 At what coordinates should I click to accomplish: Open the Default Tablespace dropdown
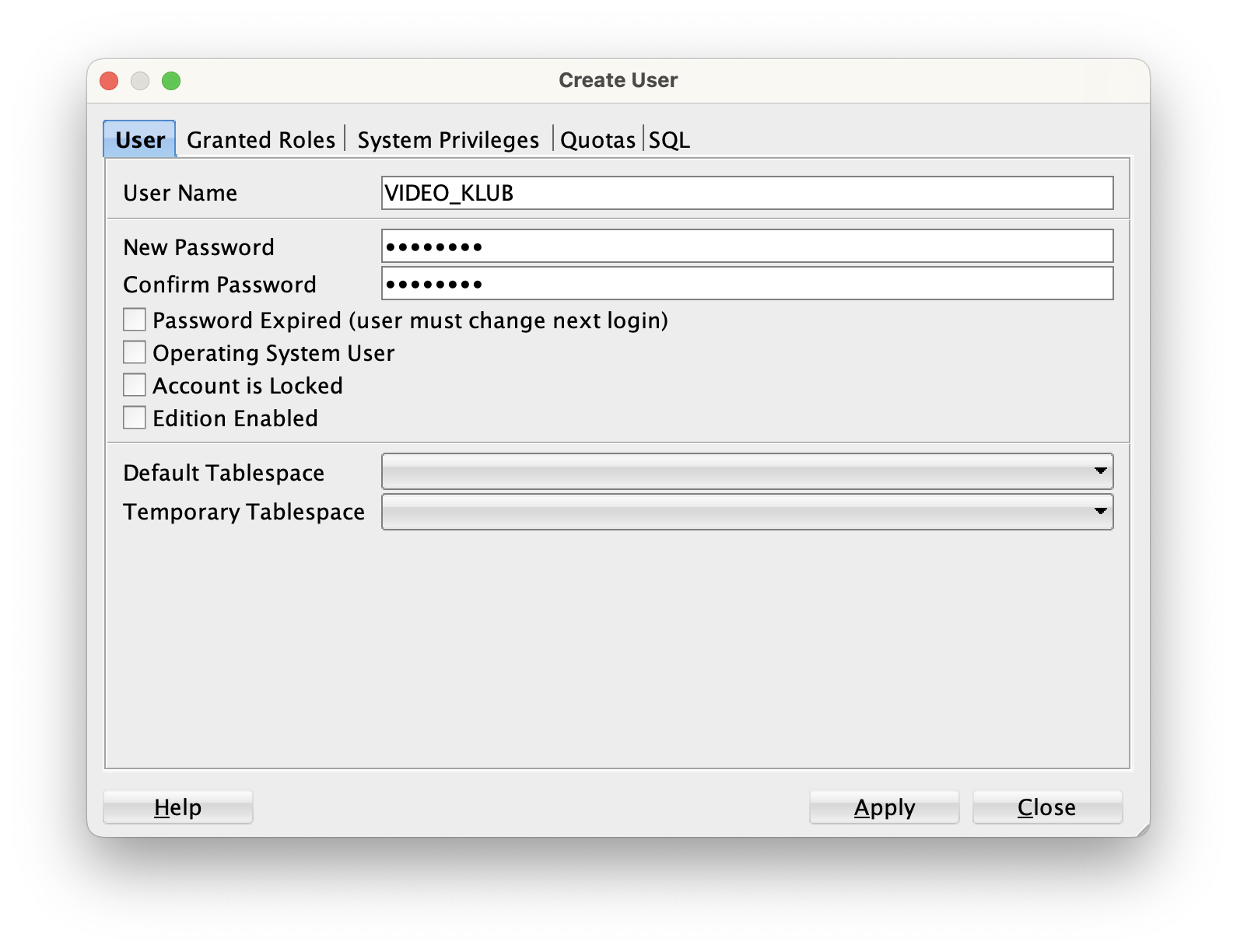[747, 472]
